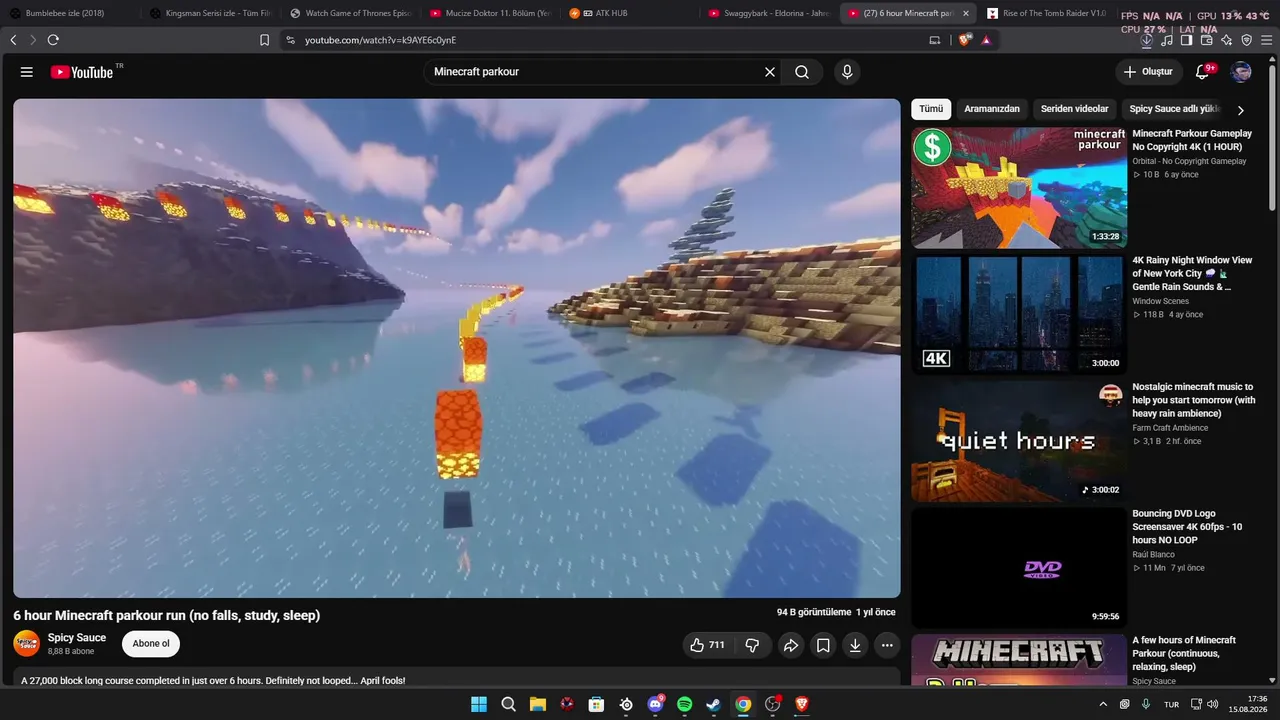Open Windows Start menu
The image size is (1280, 720).
[x=479, y=704]
